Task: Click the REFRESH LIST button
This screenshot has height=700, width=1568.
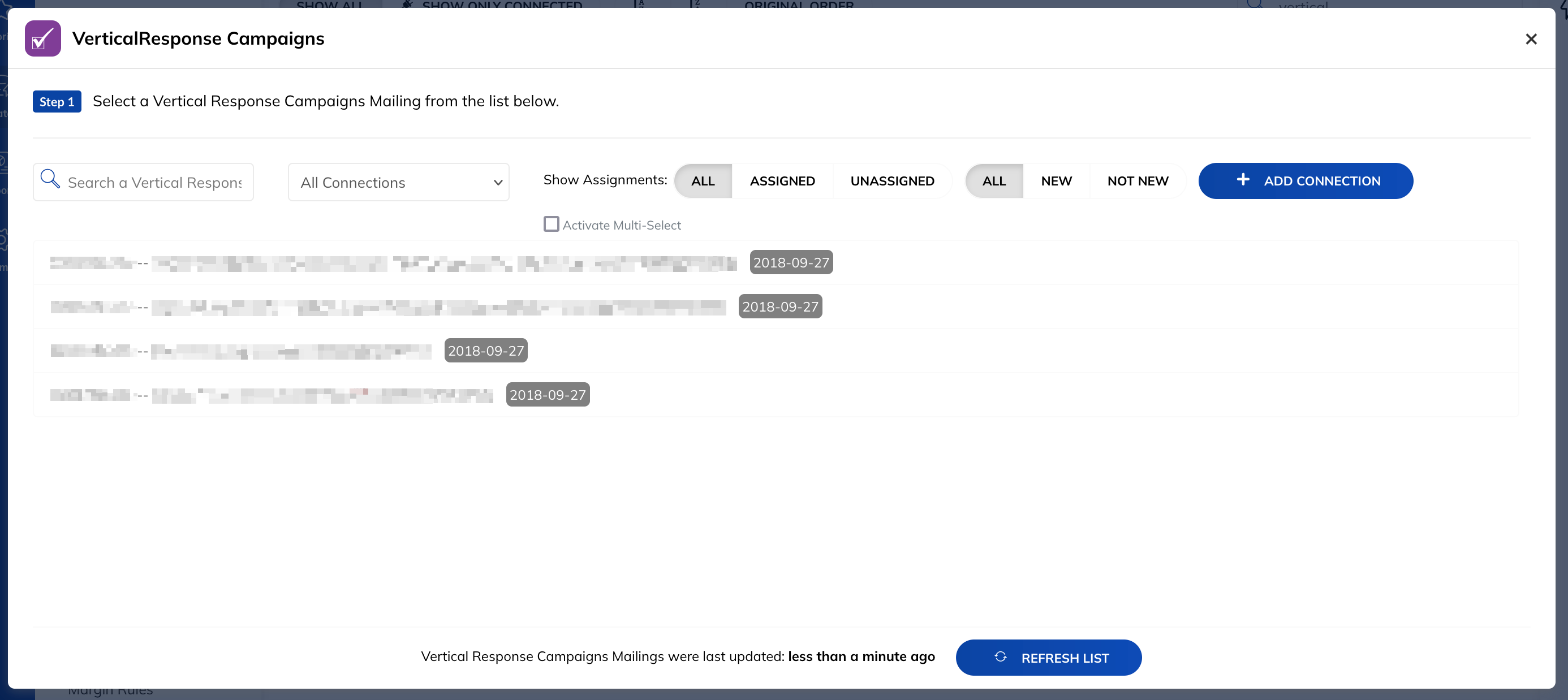Action: tap(1048, 658)
